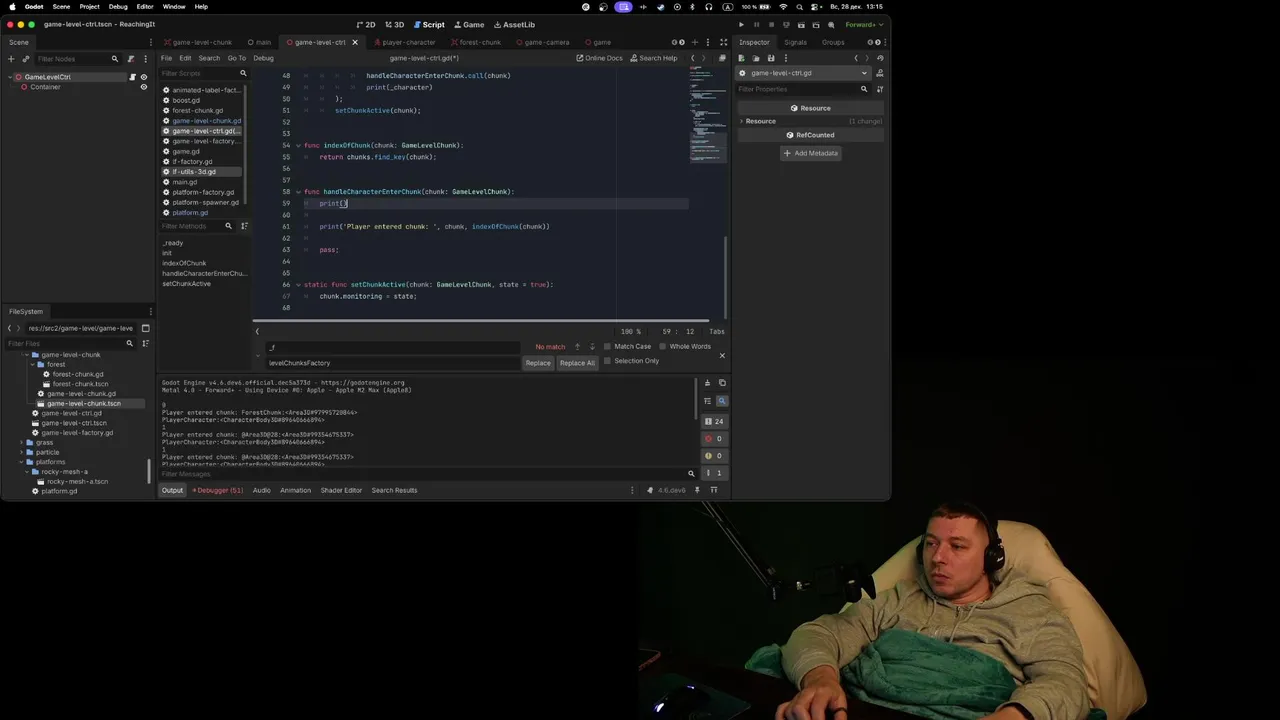The height and width of the screenshot is (720, 1280).
Task: Go to next search match arrow
Action: pos(591,346)
